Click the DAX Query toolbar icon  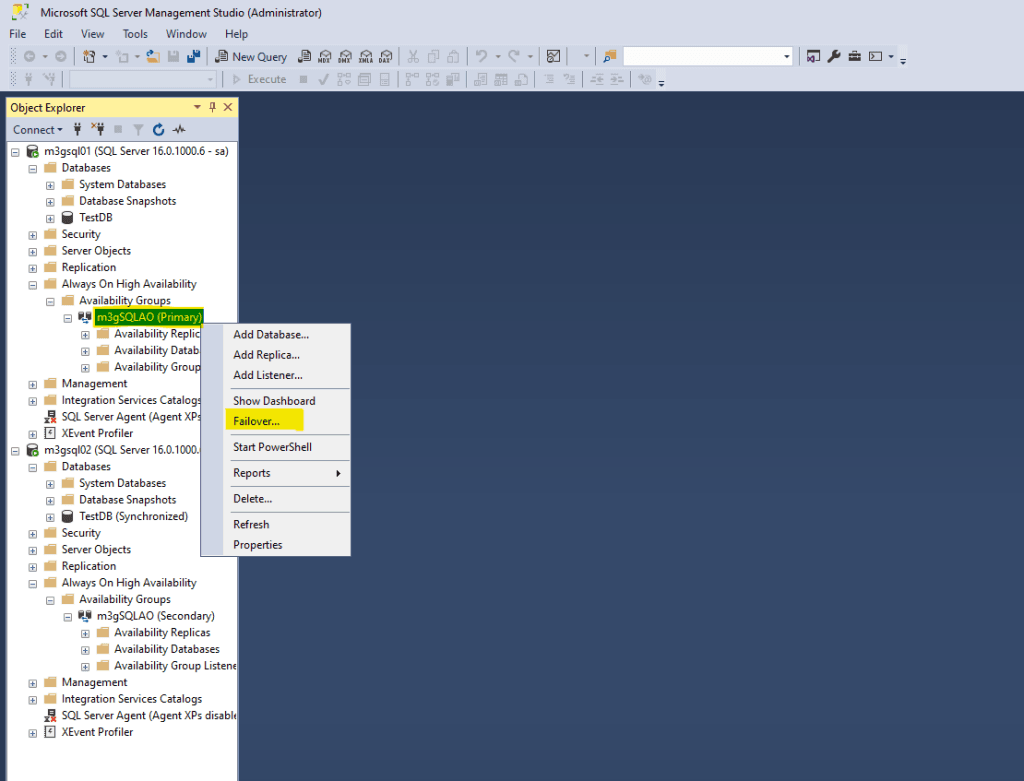click(386, 57)
